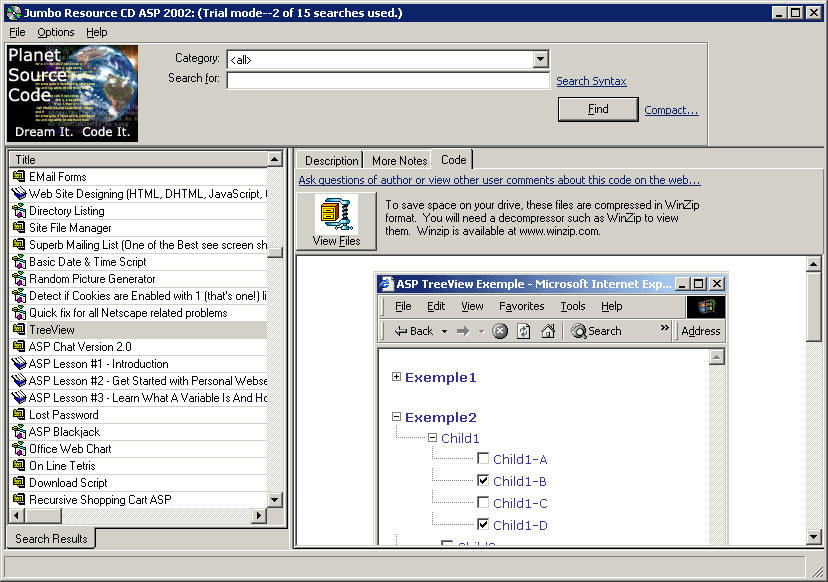
Task: Click the ASP Blackjack row icon
Action: click(19, 431)
